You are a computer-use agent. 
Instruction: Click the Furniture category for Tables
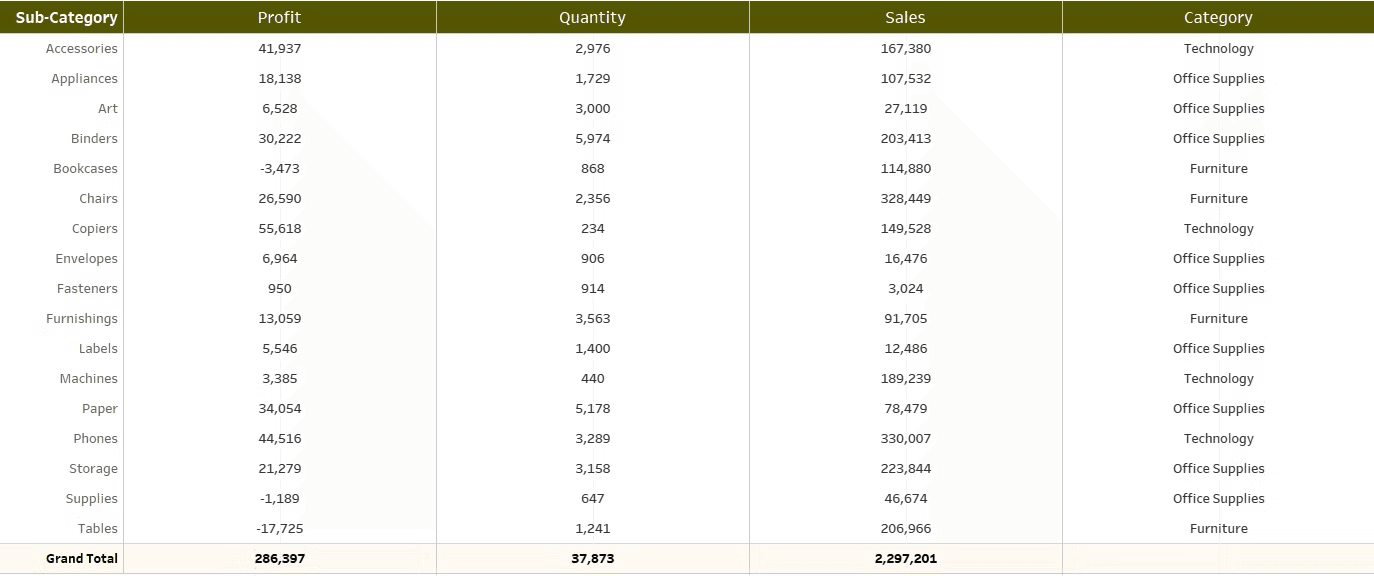tap(1219, 528)
